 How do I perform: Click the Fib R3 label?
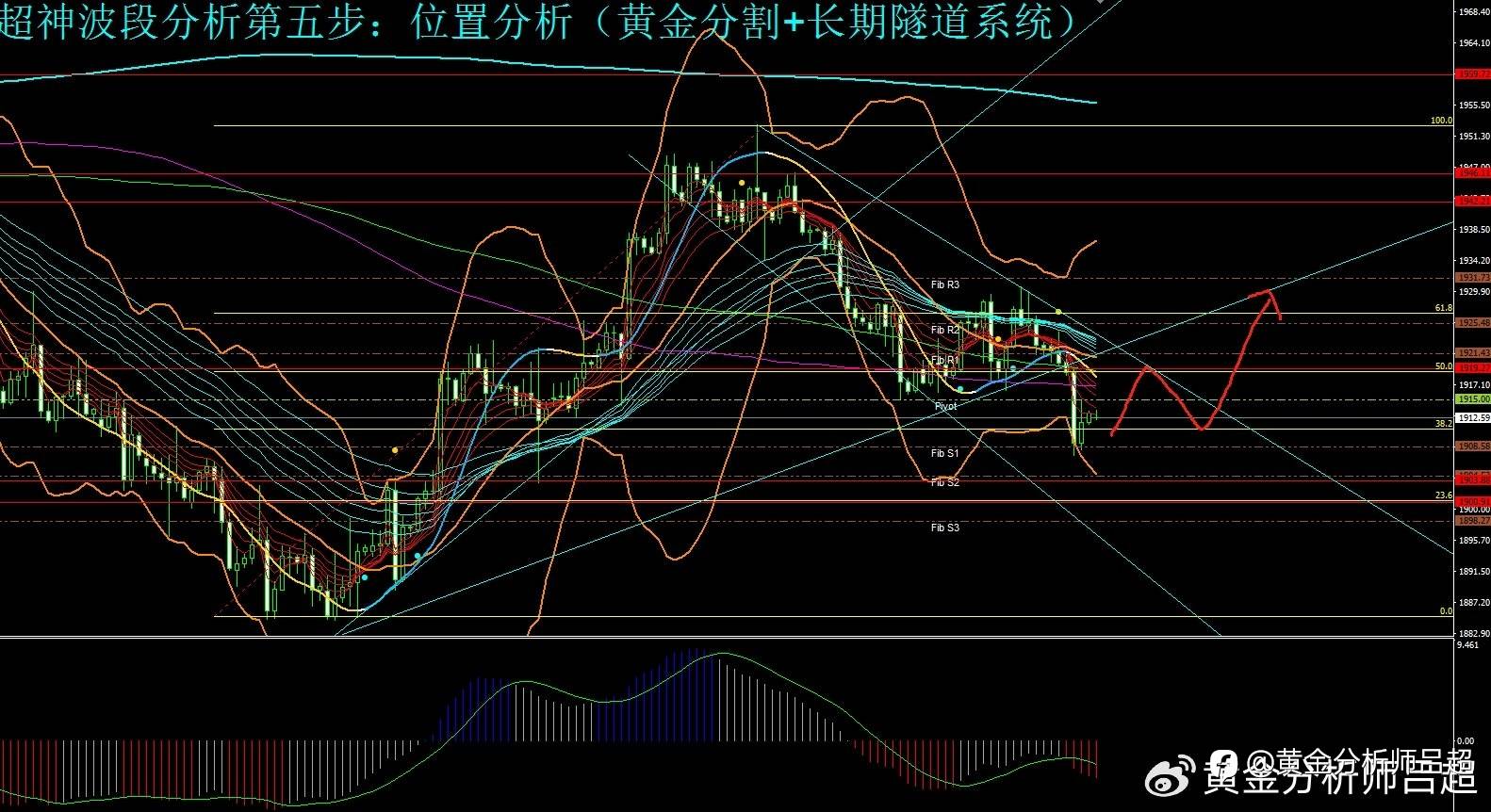[944, 284]
